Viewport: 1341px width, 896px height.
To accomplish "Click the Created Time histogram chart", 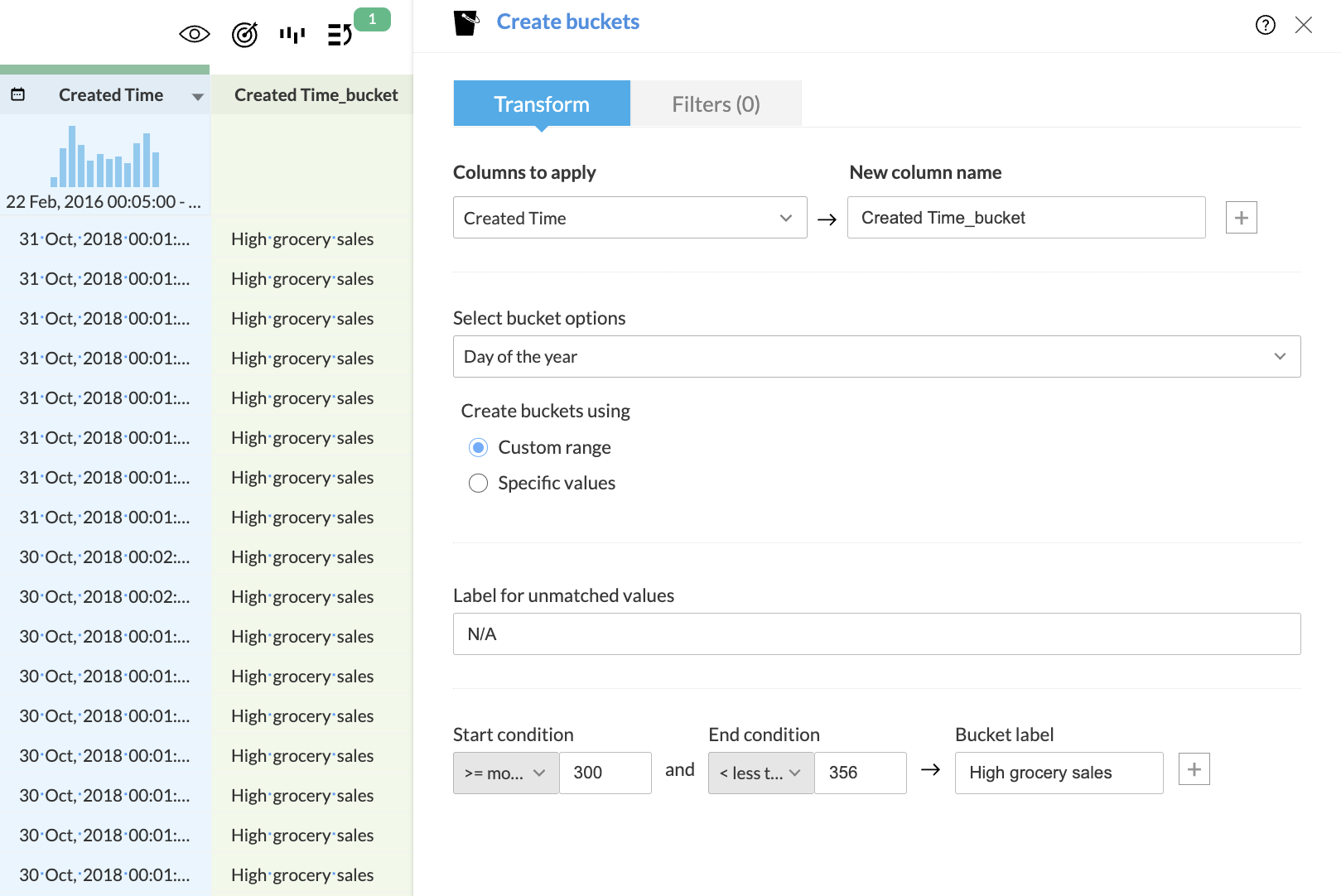I will coord(105,157).
